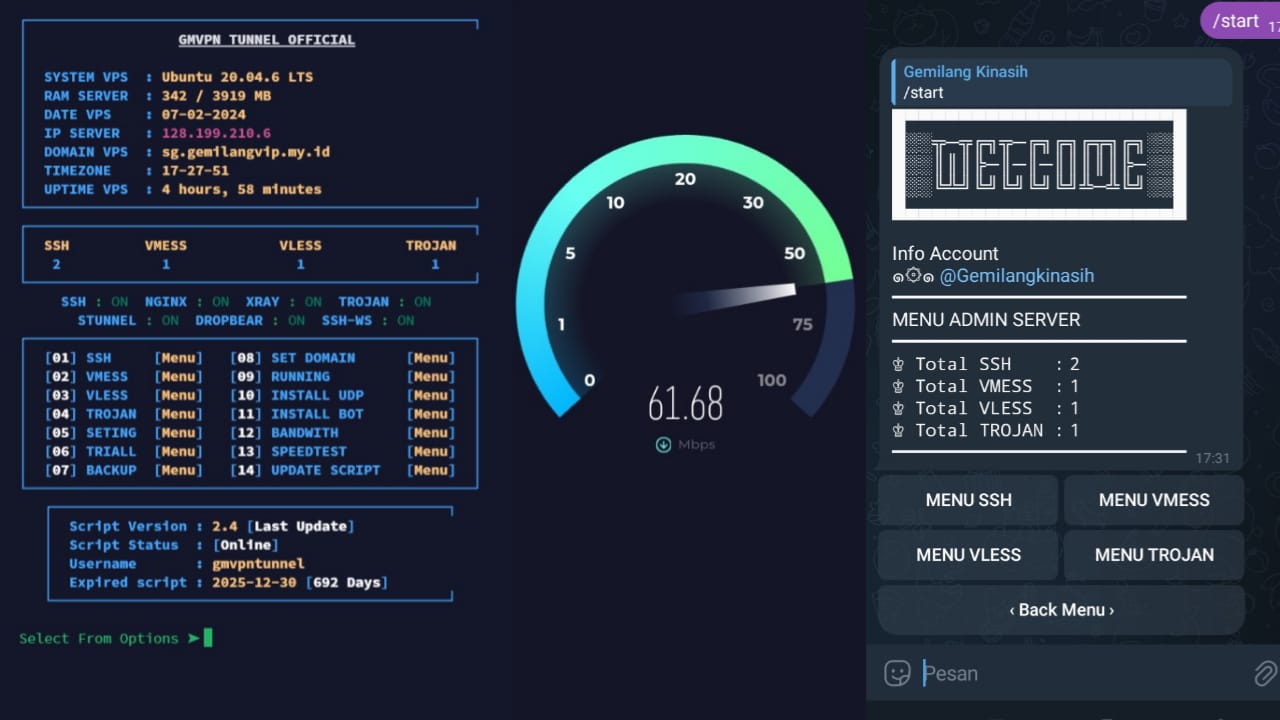Open the MENU VMESS bot button
The image size is (1280, 720).
tap(1153, 500)
